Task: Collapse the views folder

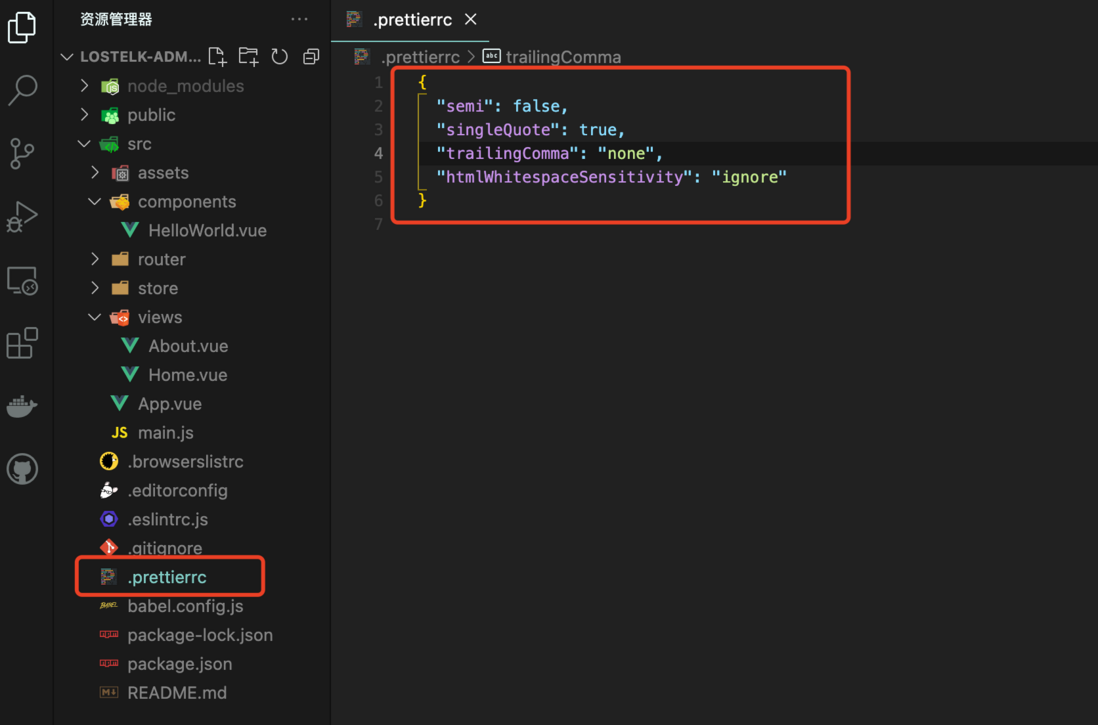Action: click(95, 317)
